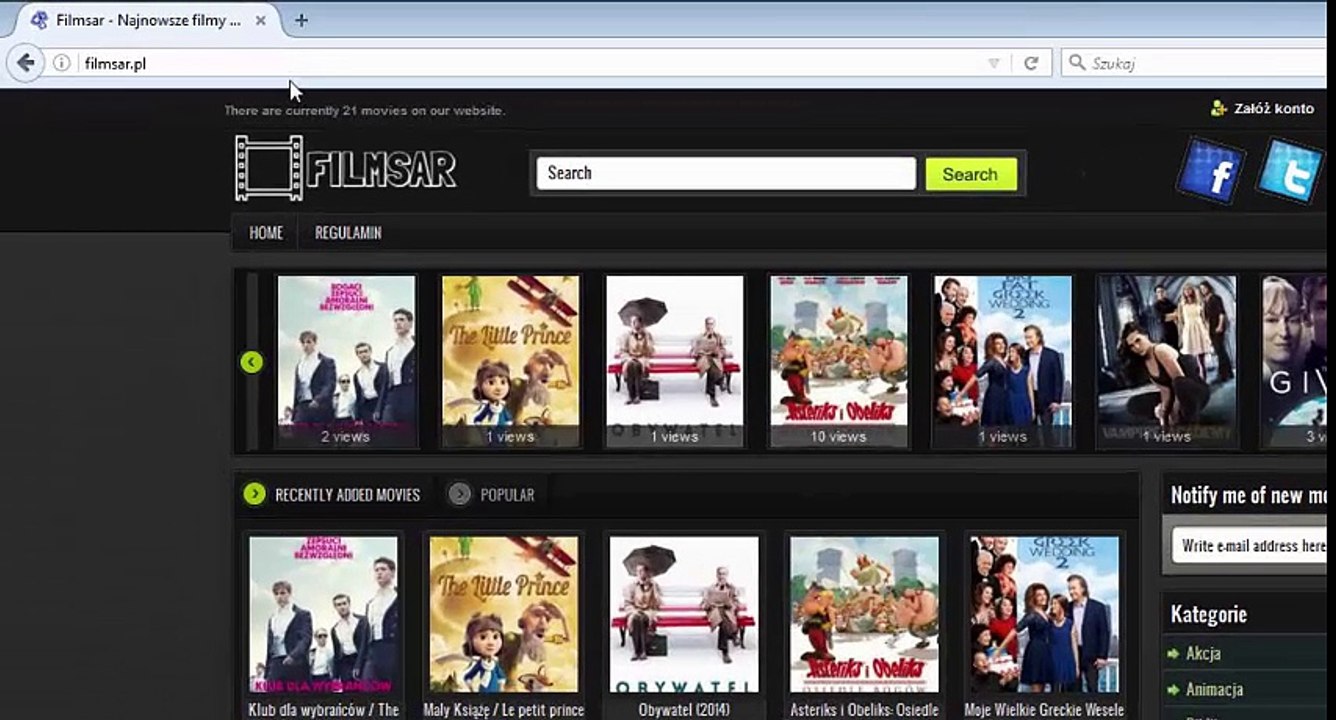
Task: Reload the page with the refresh icon
Action: click(x=1031, y=63)
